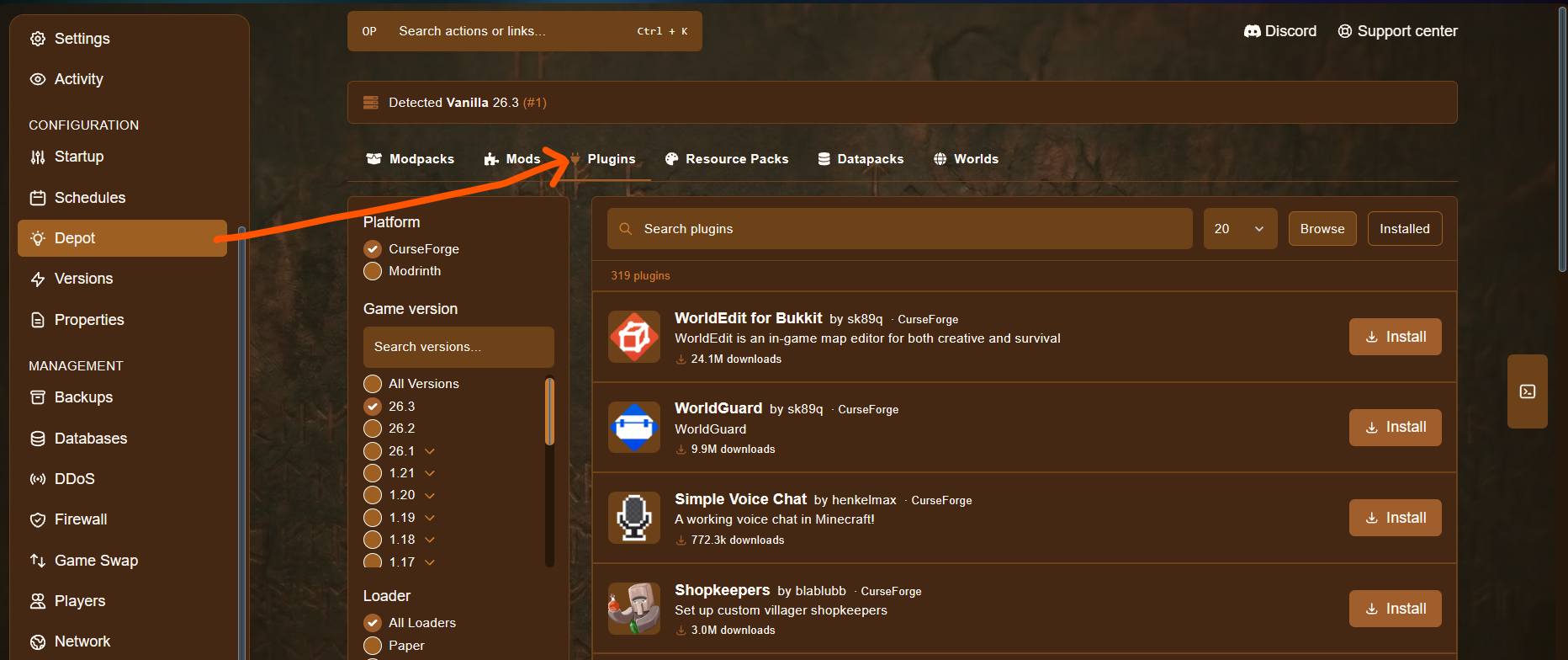The image size is (1568, 660).
Task: Click the Schedules calendar icon
Action: (x=38, y=198)
